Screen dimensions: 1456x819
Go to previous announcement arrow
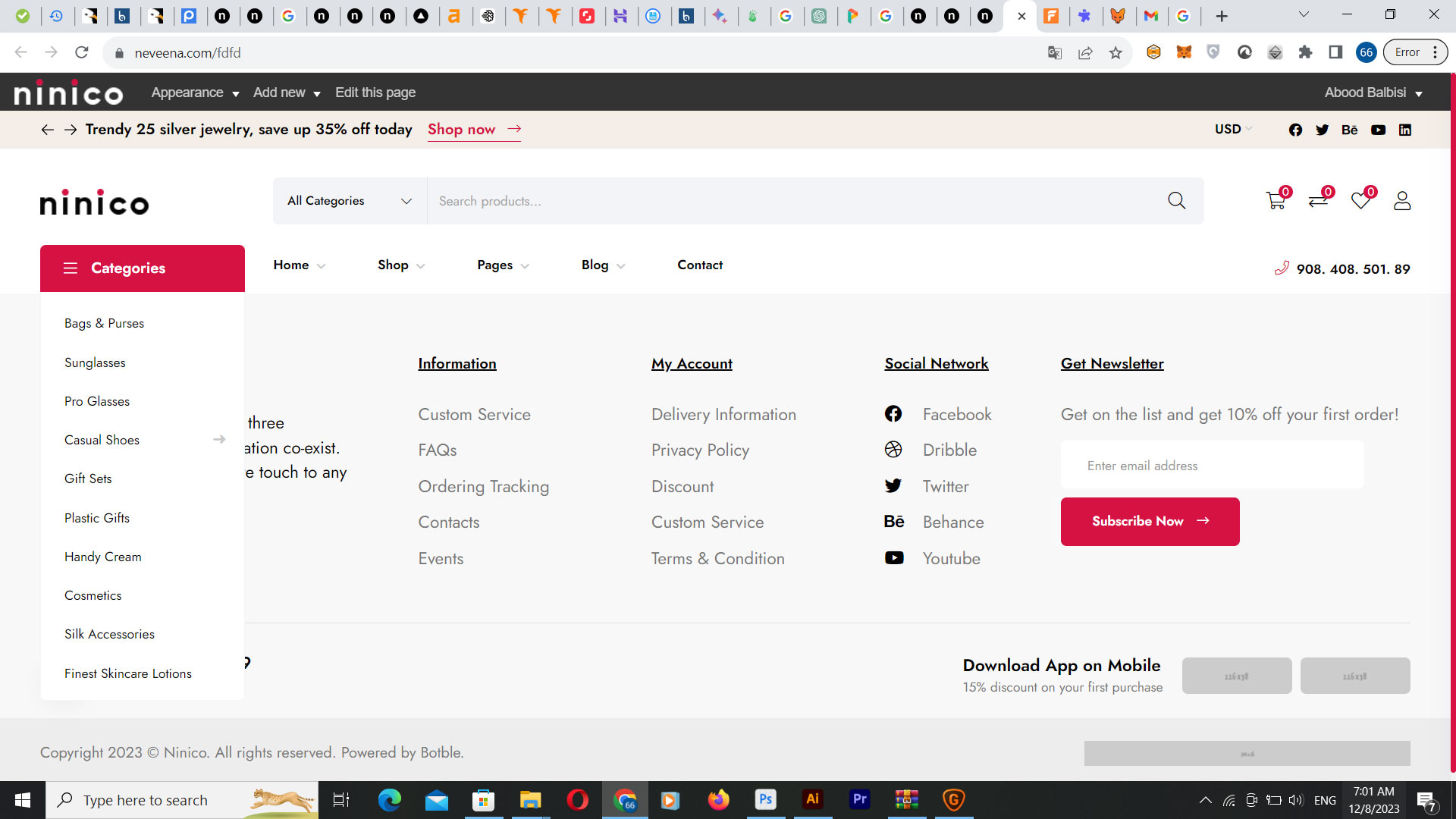47,130
